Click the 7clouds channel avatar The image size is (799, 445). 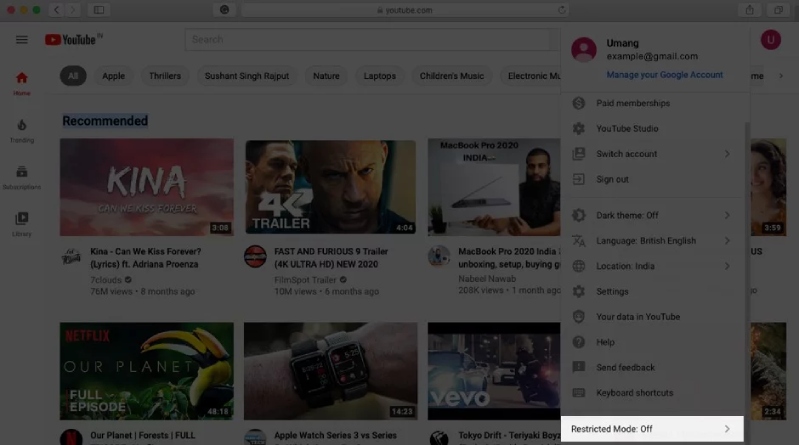71,256
